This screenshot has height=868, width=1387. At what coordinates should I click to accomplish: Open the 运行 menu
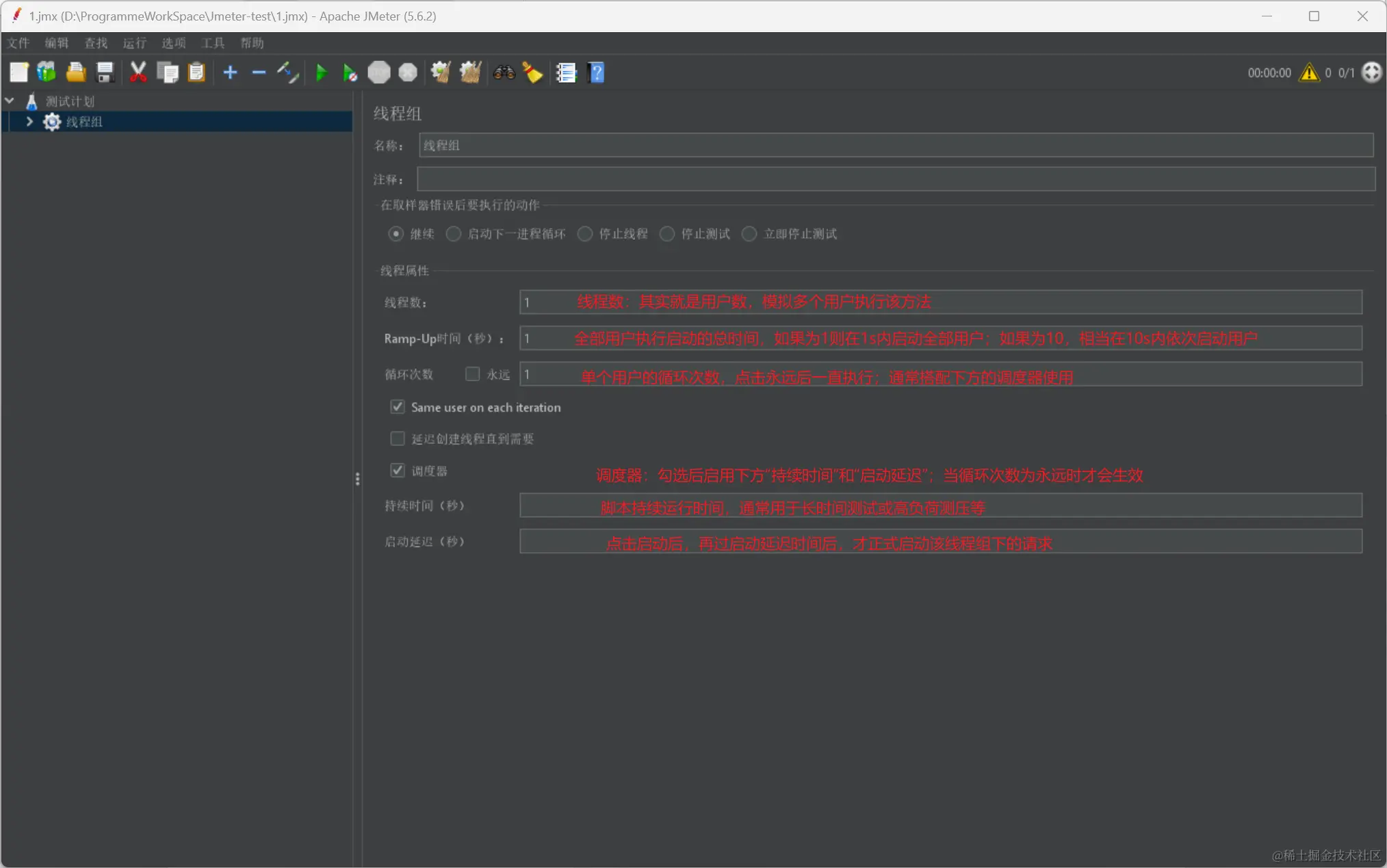click(134, 43)
